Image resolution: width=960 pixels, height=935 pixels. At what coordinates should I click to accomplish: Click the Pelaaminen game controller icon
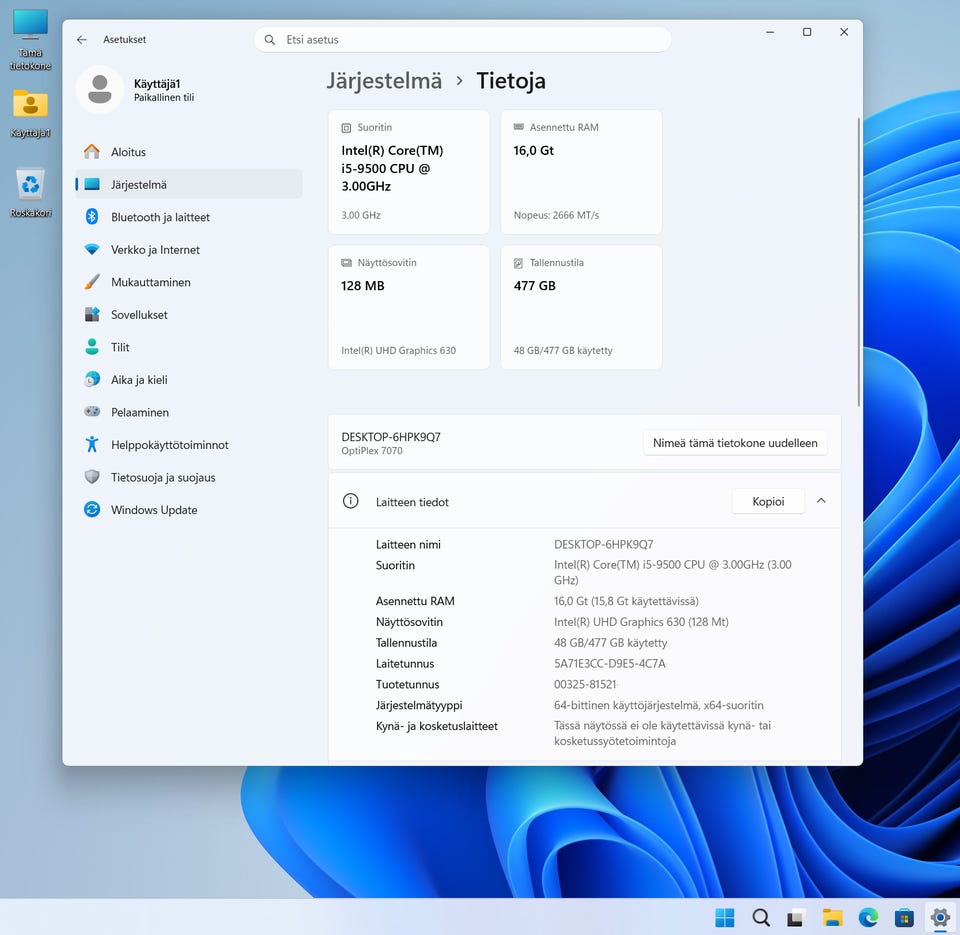point(92,412)
